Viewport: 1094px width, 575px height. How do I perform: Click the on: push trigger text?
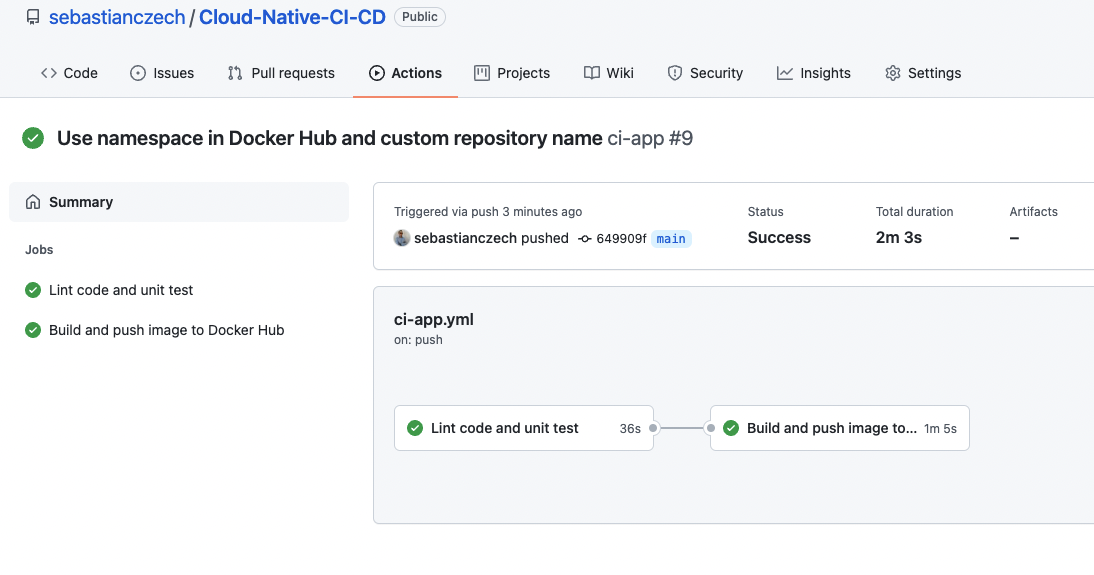pyautogui.click(x=418, y=340)
